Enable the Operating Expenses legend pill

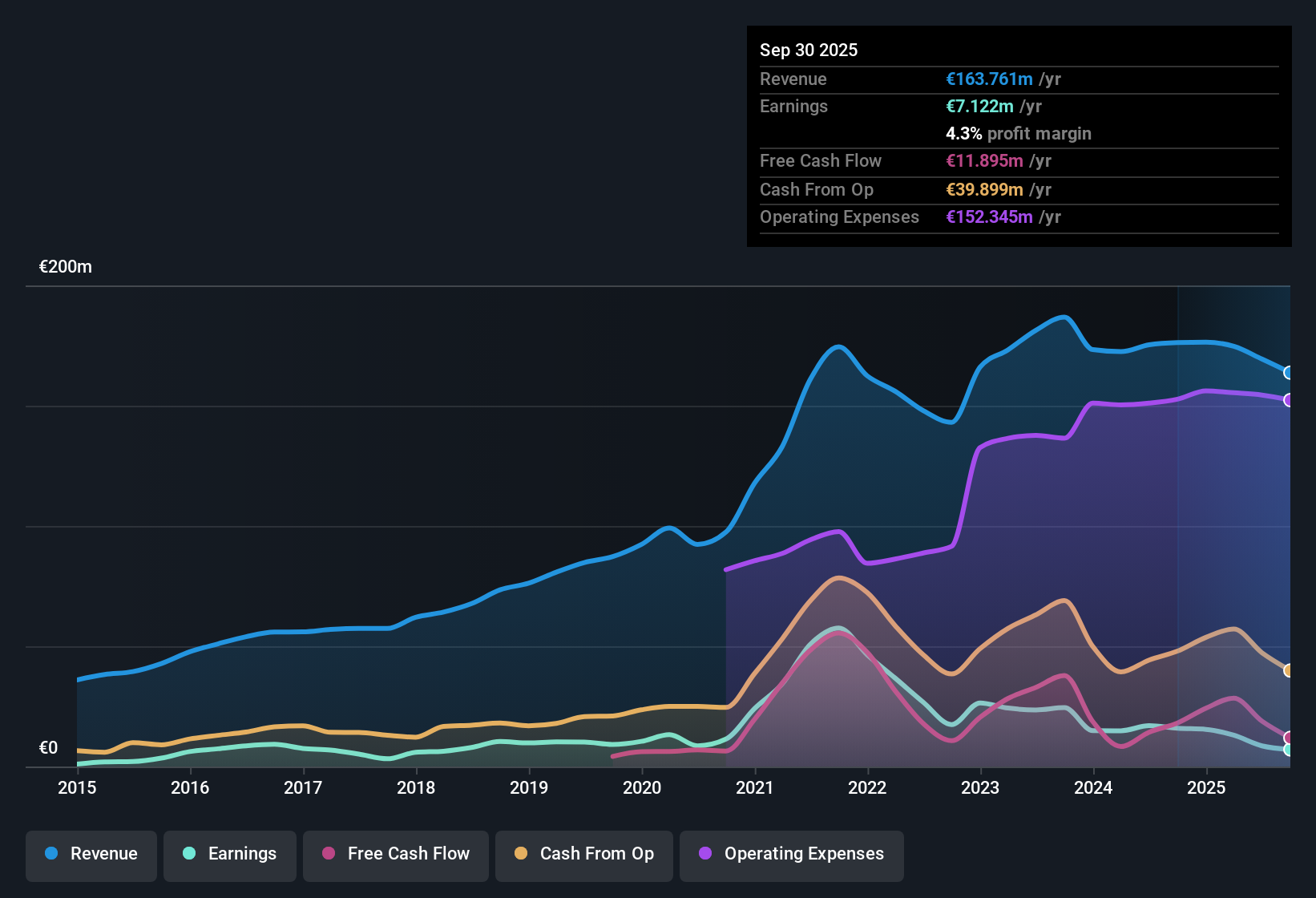(x=791, y=854)
